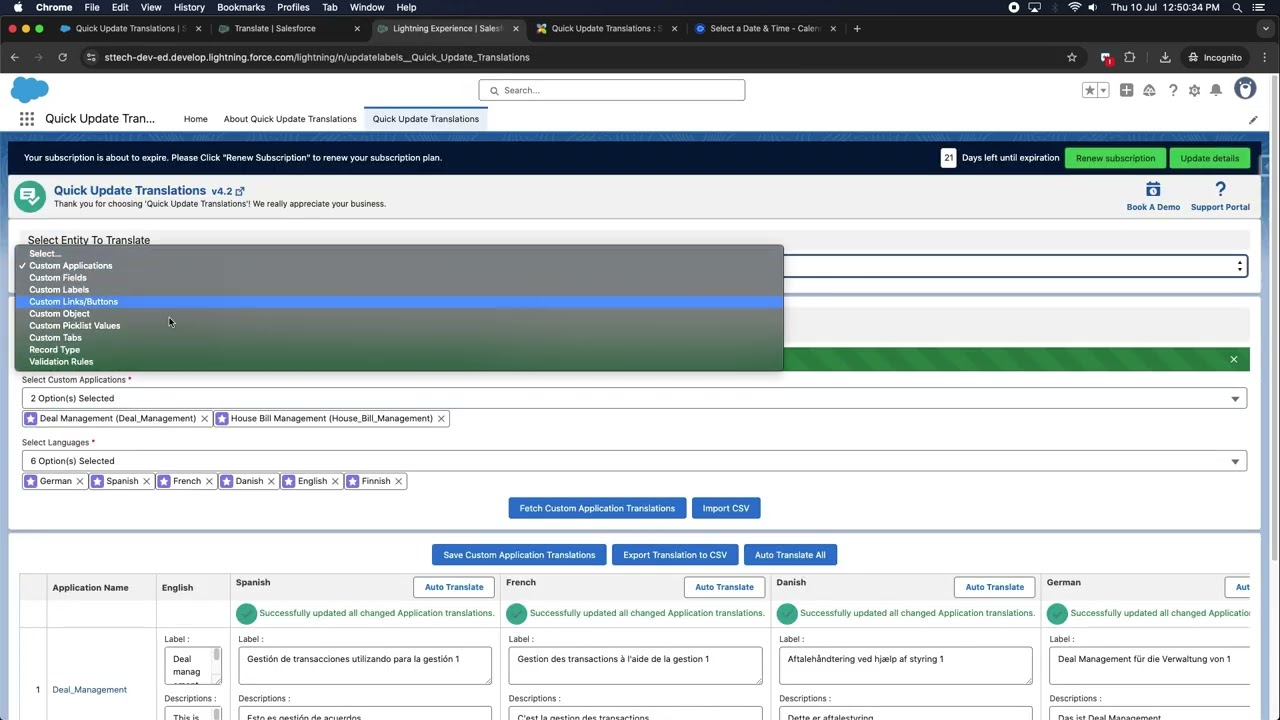Image resolution: width=1280 pixels, height=720 pixels.
Task: Click the Salesforce cloud logo
Action: click(x=30, y=90)
